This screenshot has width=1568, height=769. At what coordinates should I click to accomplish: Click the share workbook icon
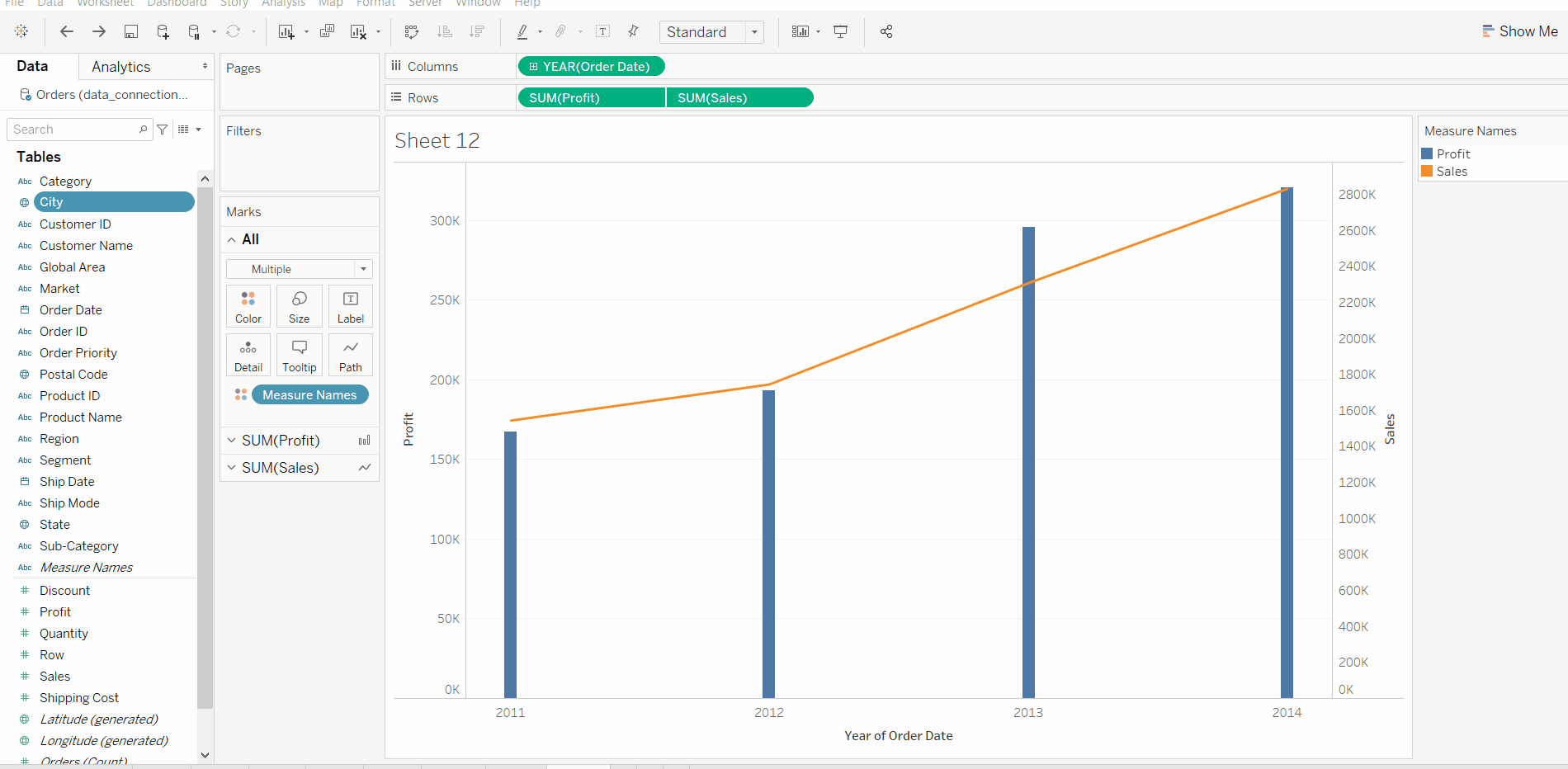886,31
